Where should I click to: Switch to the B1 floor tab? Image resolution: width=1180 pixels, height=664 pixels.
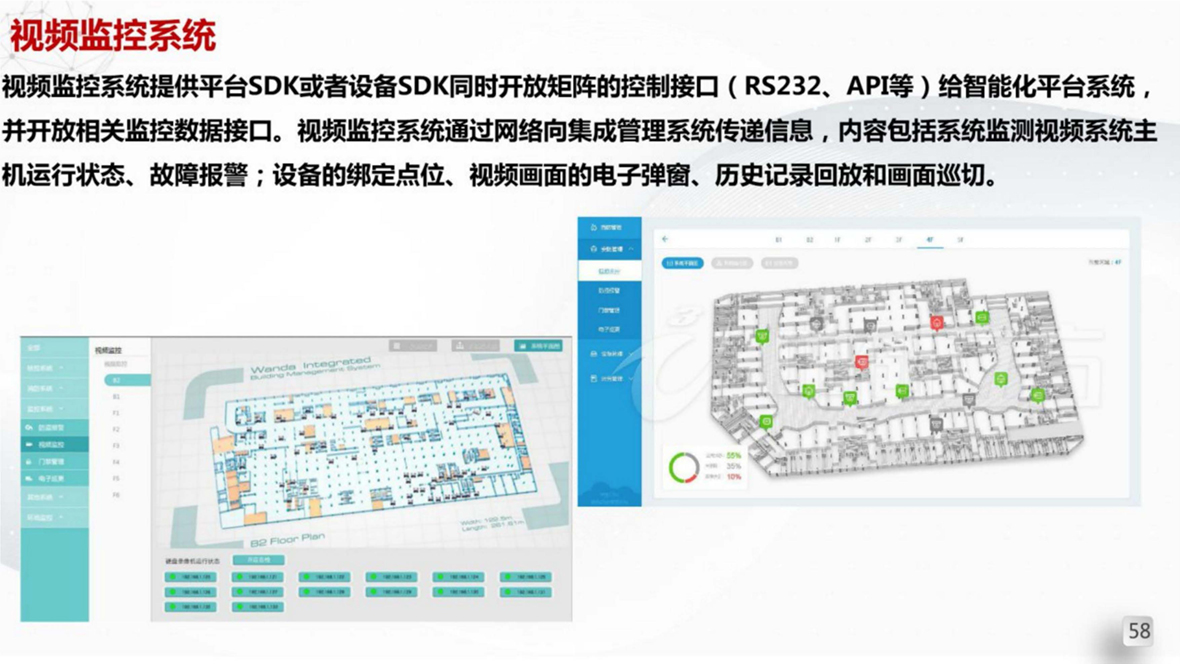(x=778, y=240)
